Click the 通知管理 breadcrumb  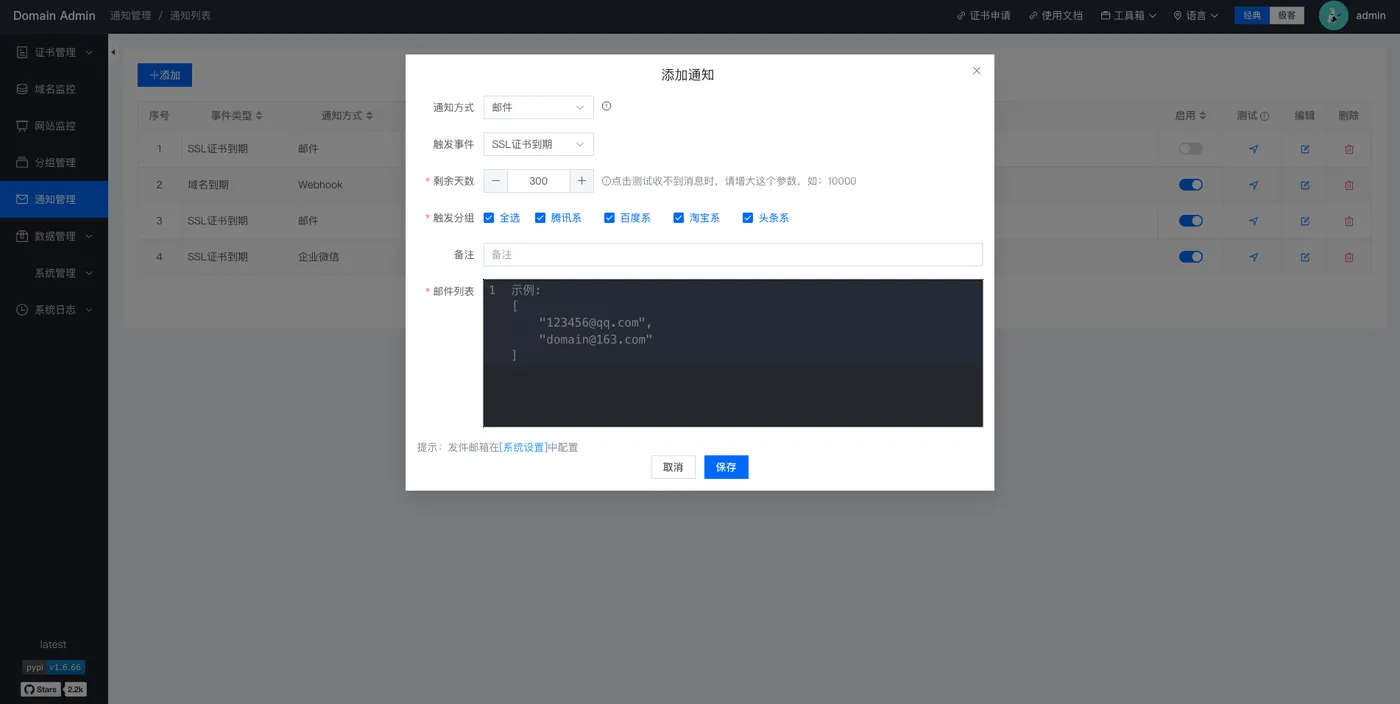tap(130, 15)
